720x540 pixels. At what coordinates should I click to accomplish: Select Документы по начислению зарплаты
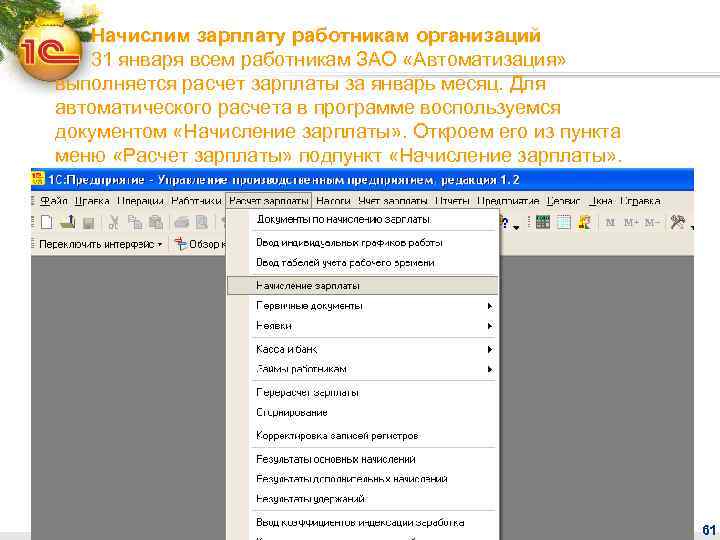click(363, 219)
